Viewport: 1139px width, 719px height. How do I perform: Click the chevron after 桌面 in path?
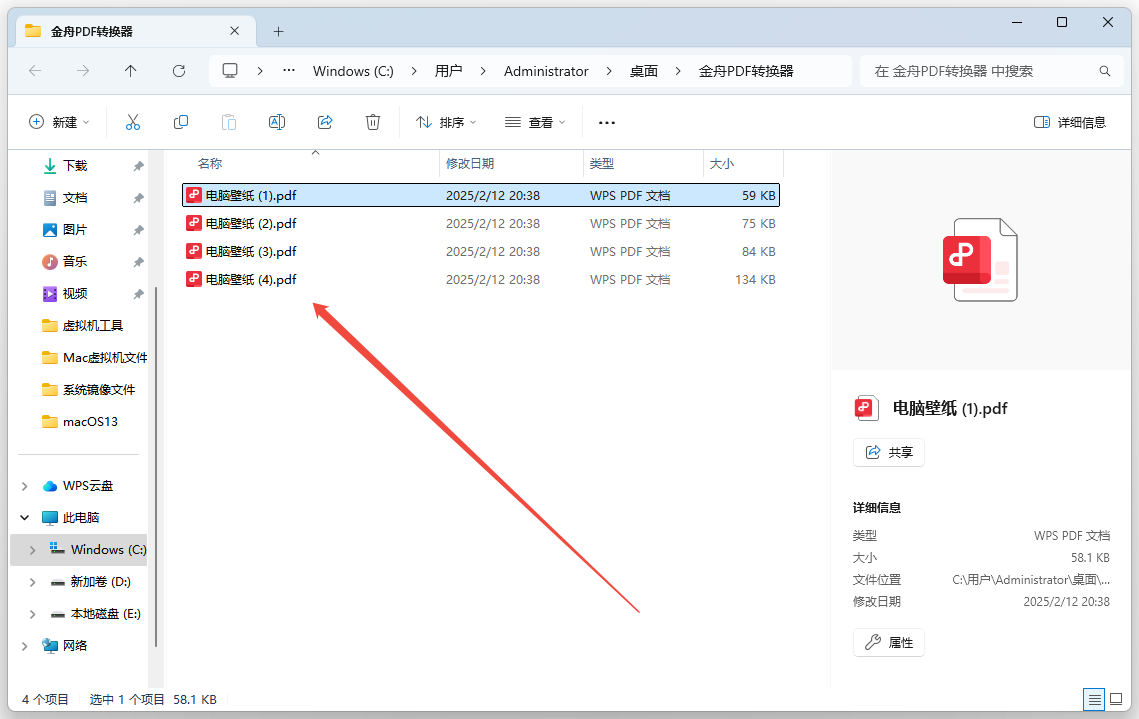pos(678,70)
